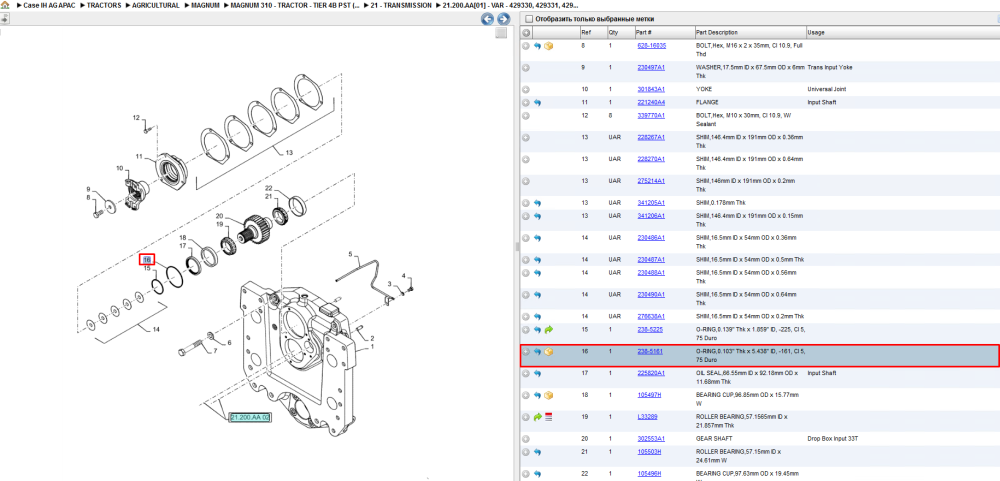Click blue arrow icon for O-ring 238-5225
The height and width of the screenshot is (481, 1000).
(538, 330)
